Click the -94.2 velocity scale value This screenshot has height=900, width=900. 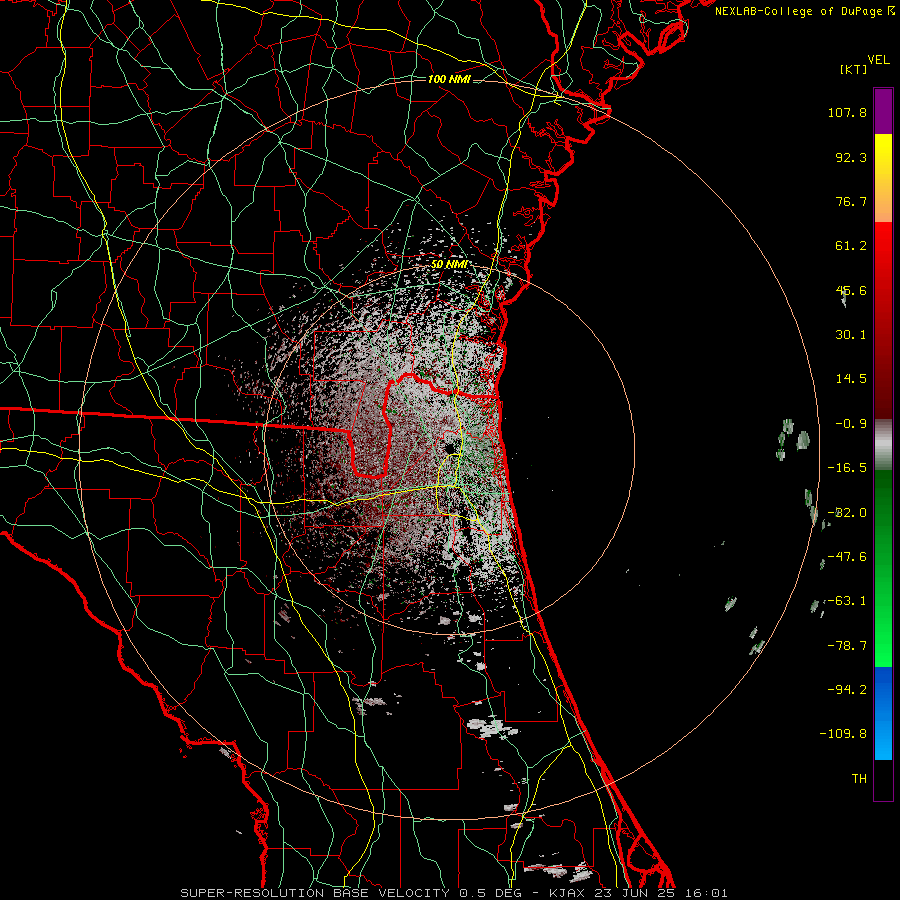pos(847,689)
